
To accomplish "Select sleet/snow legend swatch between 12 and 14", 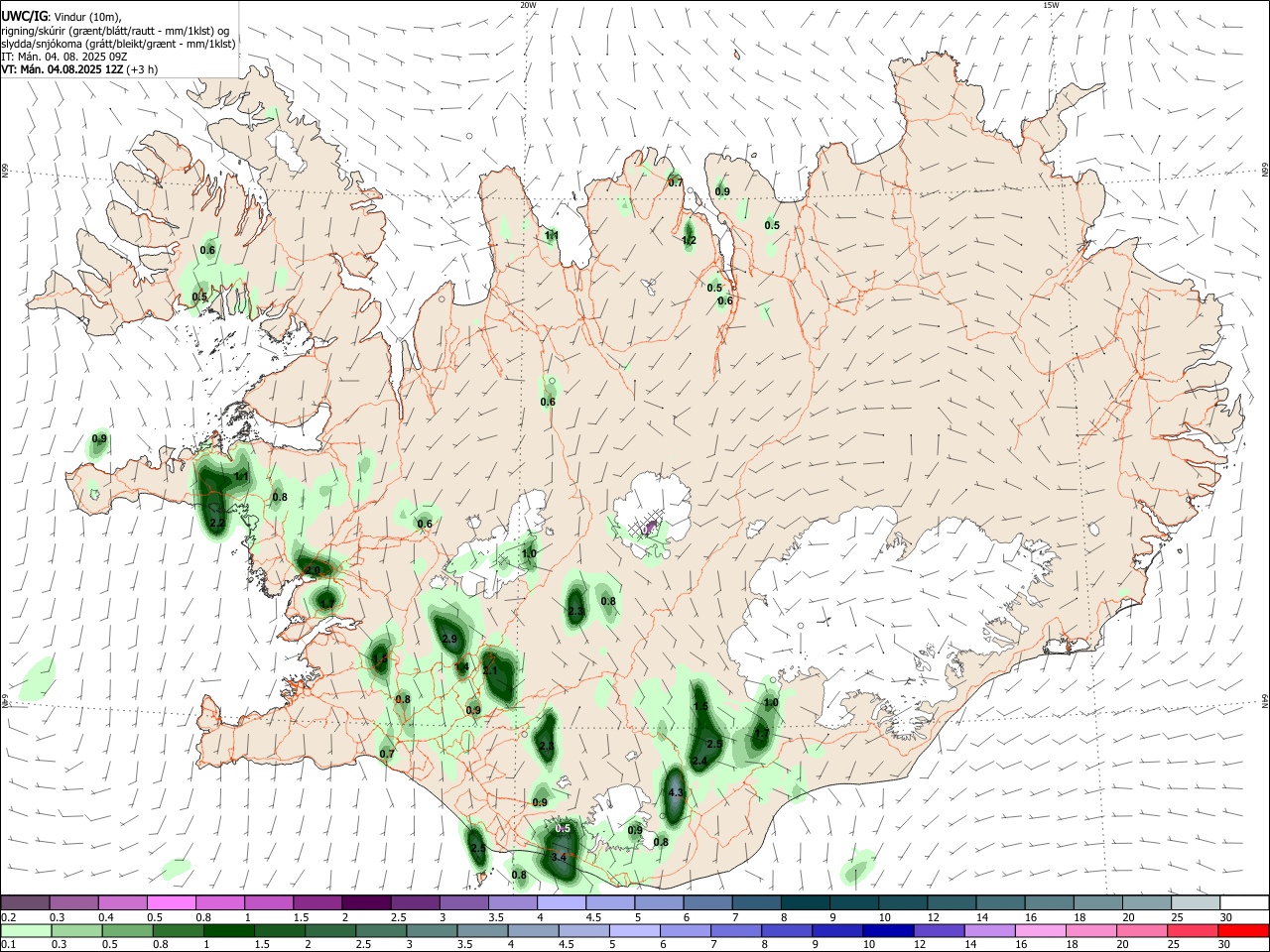I will coord(951,902).
